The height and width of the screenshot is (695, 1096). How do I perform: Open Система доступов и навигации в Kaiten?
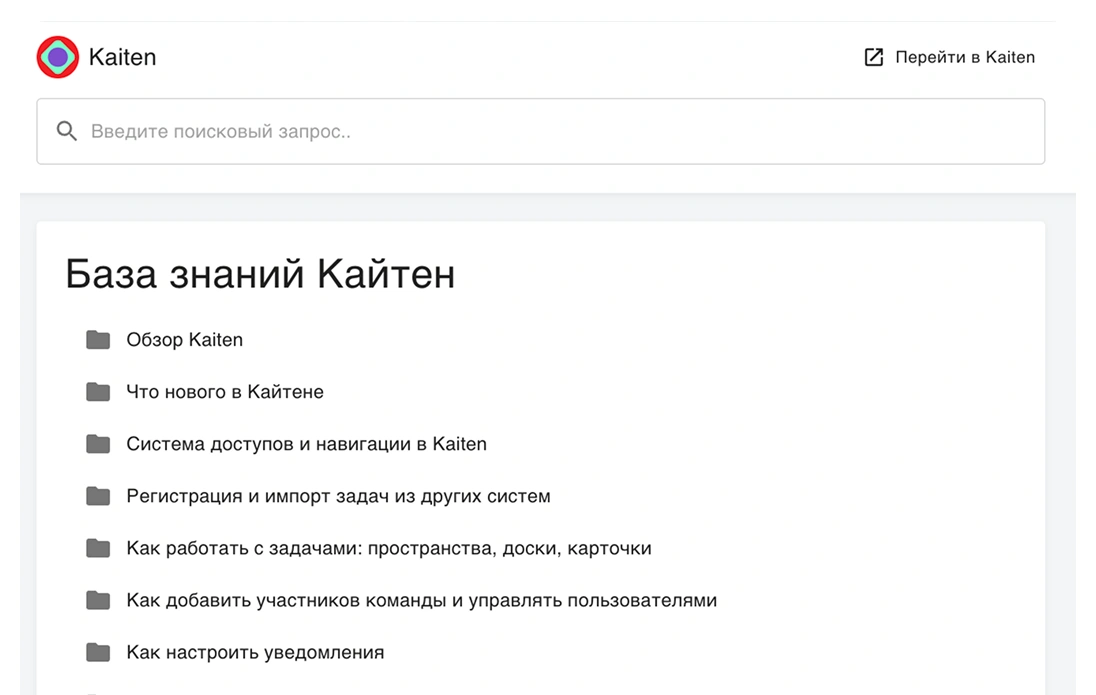(x=306, y=443)
